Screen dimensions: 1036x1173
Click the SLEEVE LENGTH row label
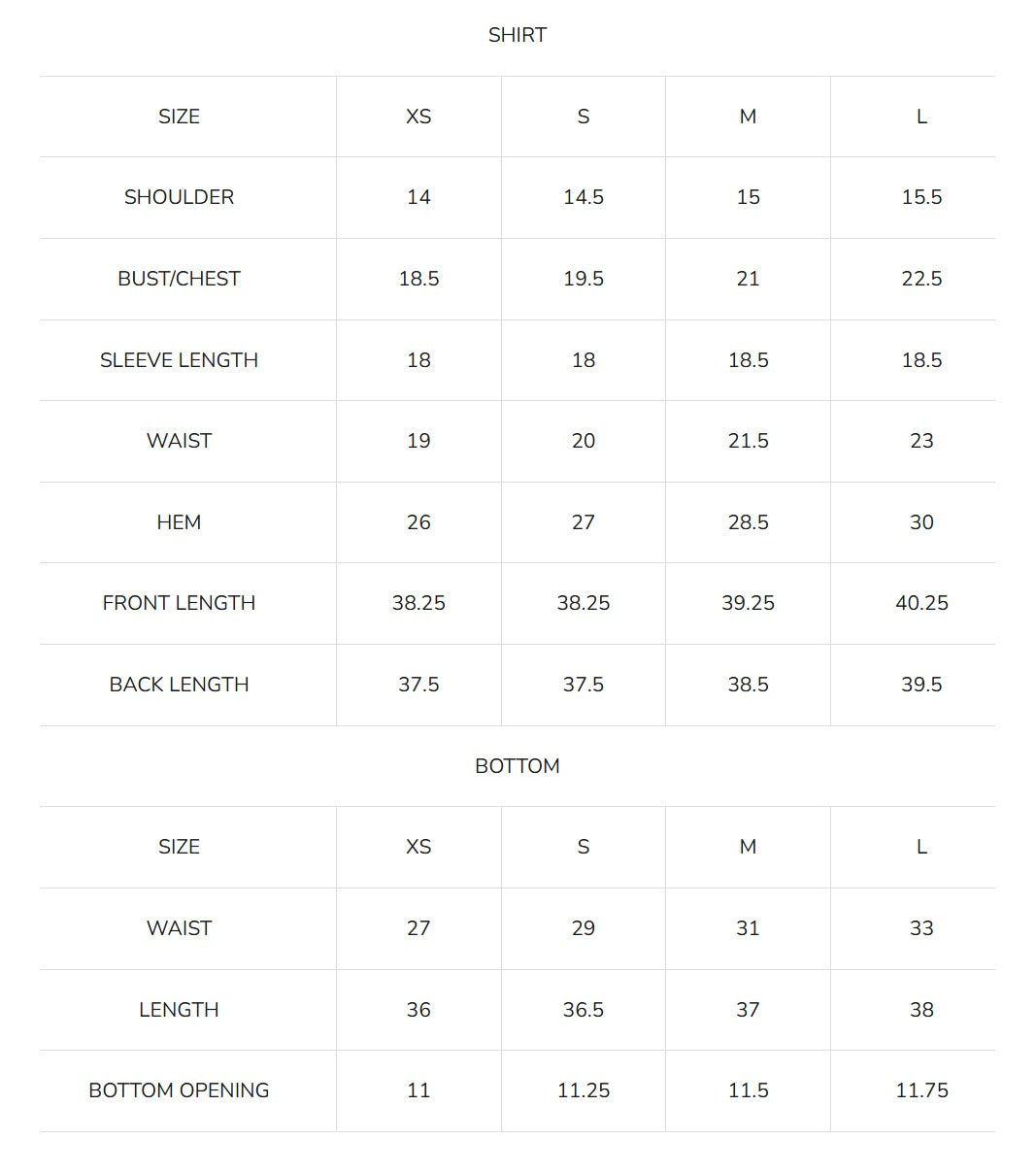179,360
